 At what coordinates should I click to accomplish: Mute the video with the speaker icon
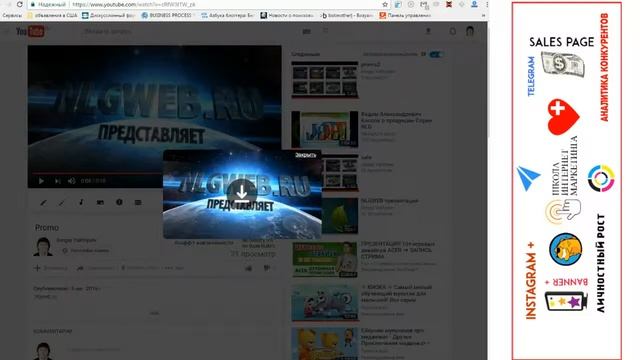coord(72,181)
